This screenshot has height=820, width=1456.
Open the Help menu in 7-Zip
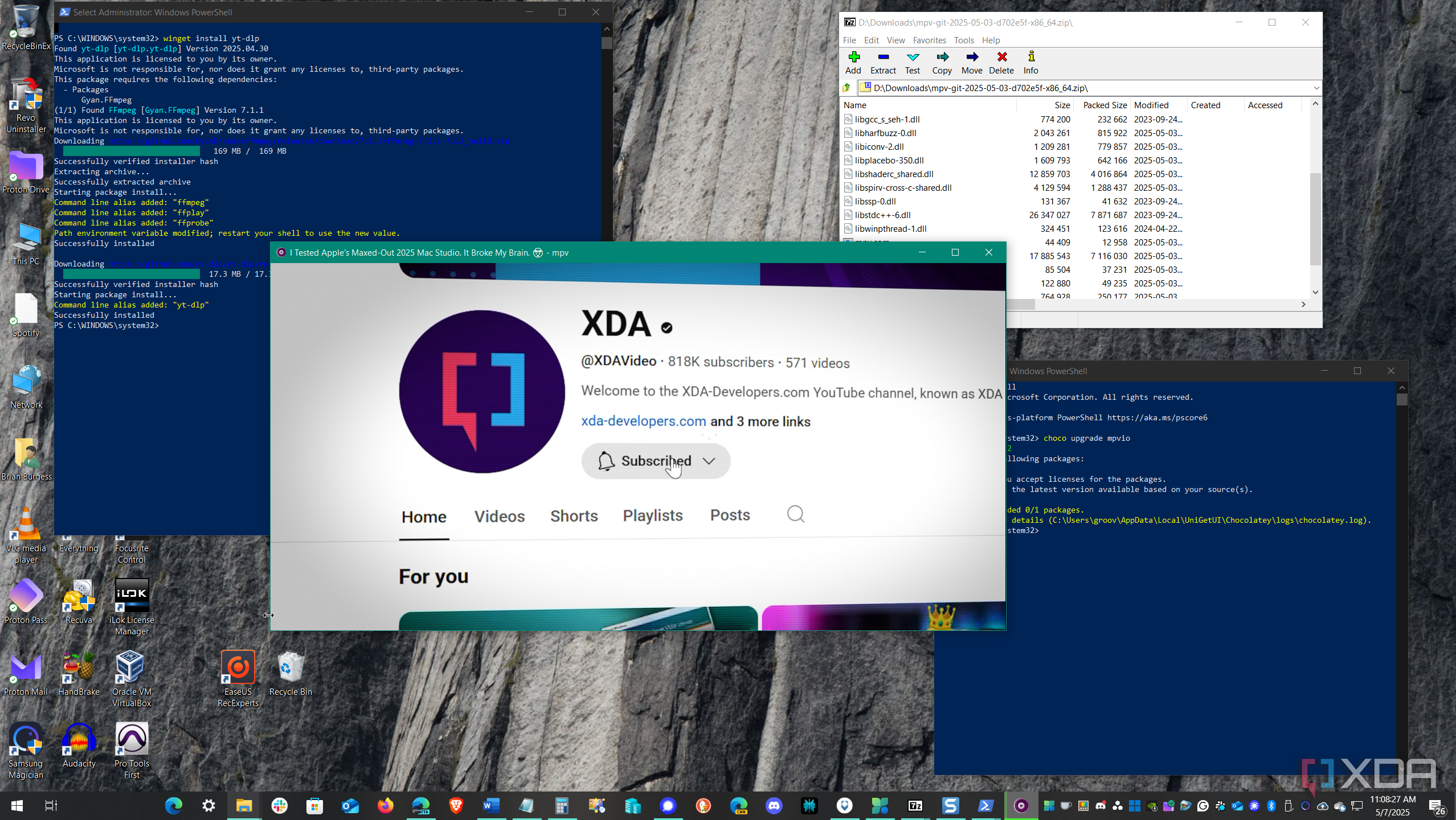(x=991, y=40)
